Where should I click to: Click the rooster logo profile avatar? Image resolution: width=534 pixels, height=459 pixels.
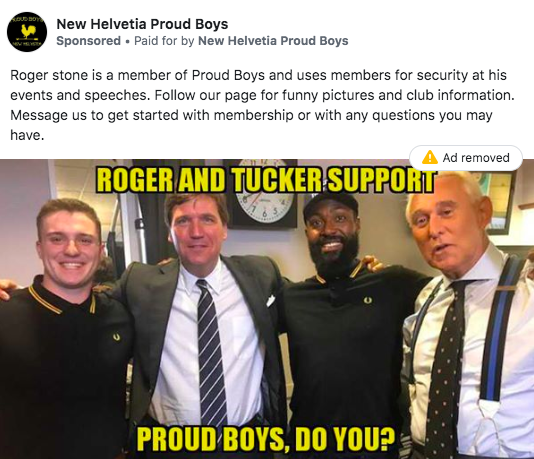[x=27, y=32]
